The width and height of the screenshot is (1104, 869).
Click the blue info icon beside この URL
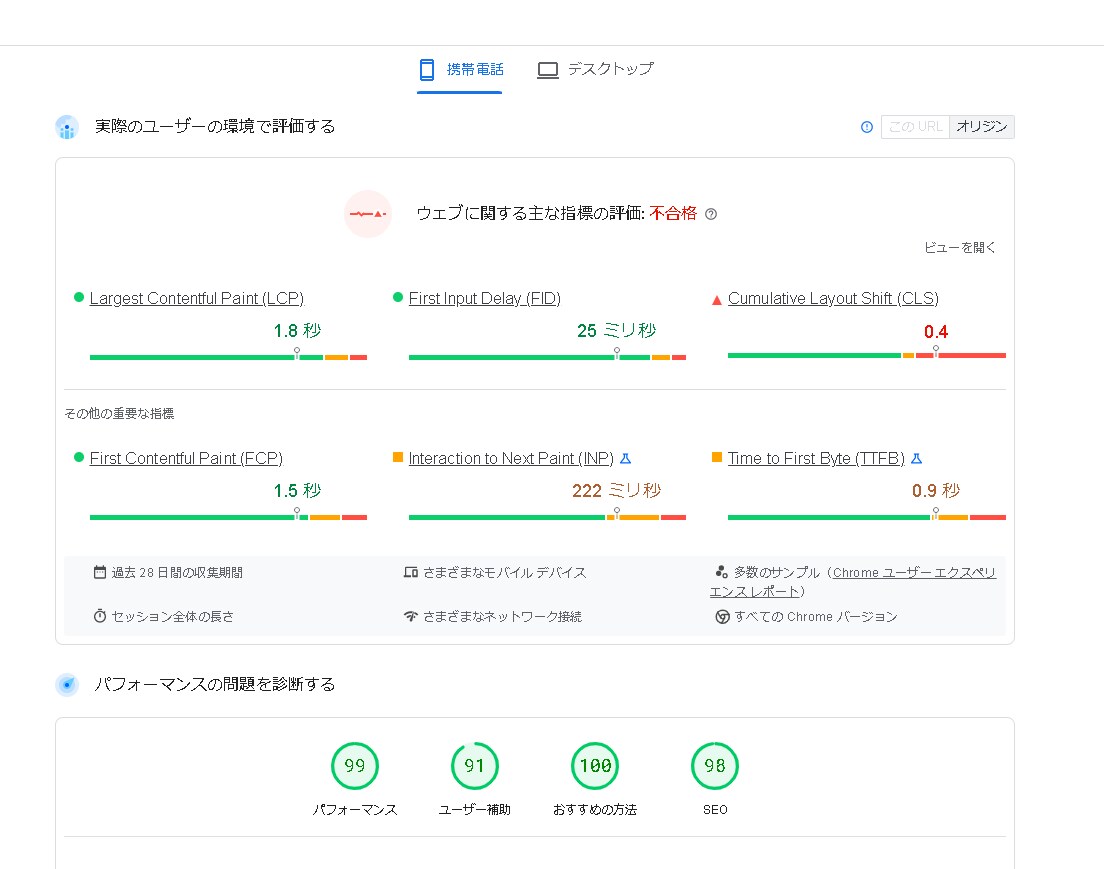pyautogui.click(x=867, y=127)
